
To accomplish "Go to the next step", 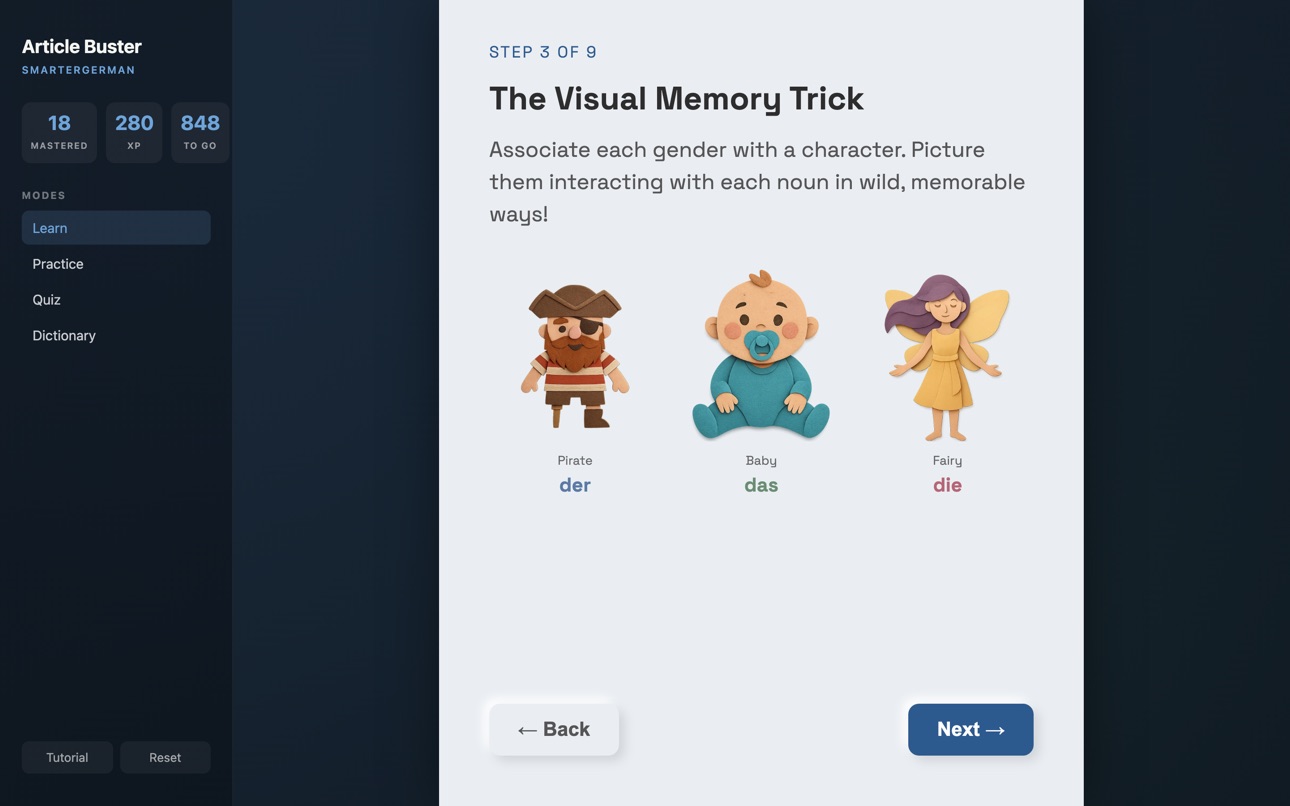I will pyautogui.click(x=970, y=730).
